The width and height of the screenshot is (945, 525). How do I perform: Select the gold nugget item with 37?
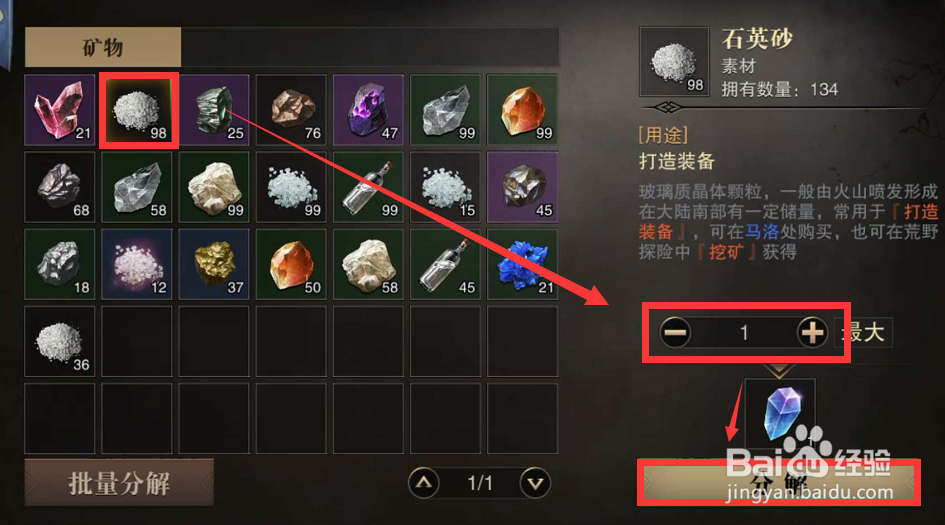[x=214, y=264]
